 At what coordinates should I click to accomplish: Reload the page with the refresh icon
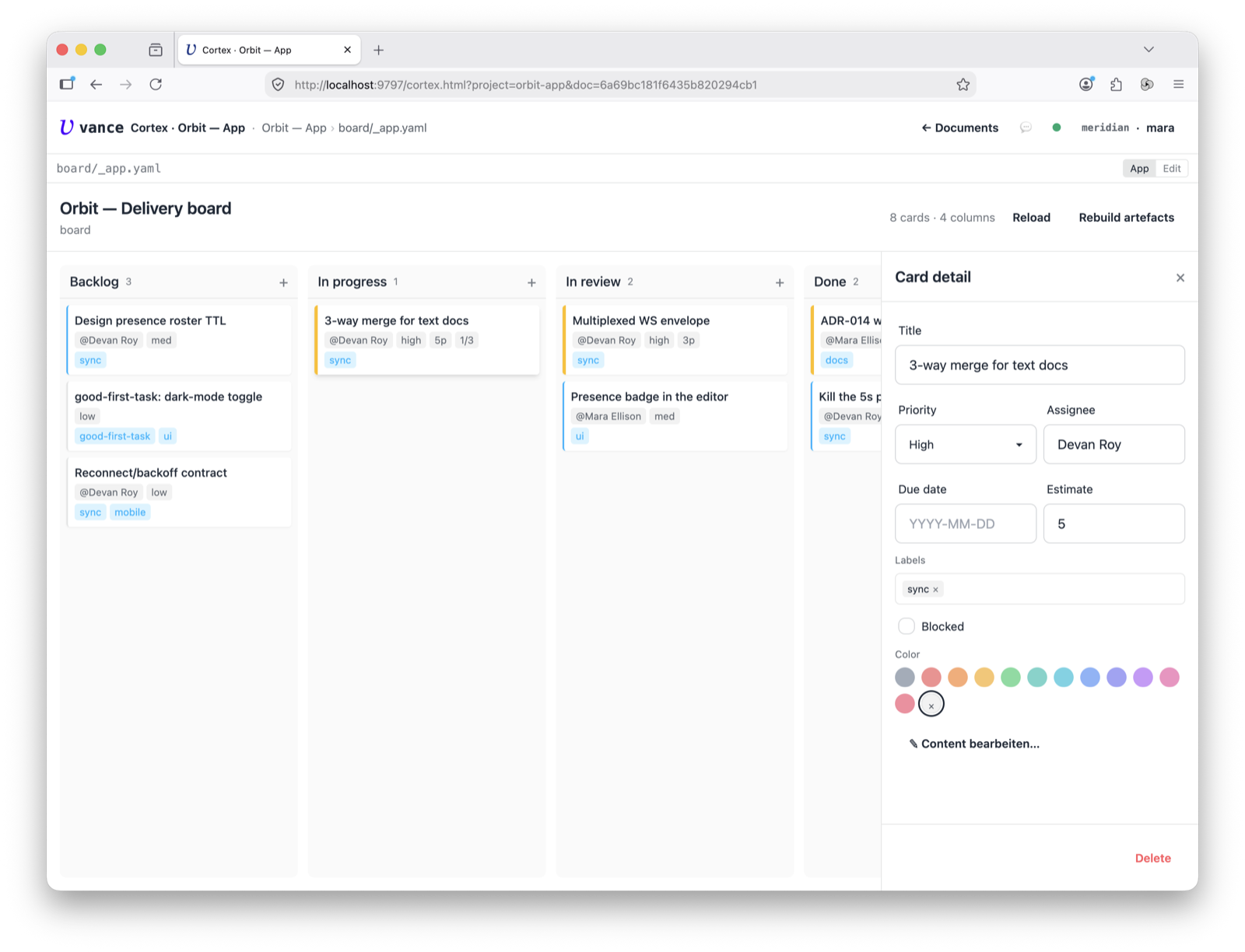click(x=156, y=84)
